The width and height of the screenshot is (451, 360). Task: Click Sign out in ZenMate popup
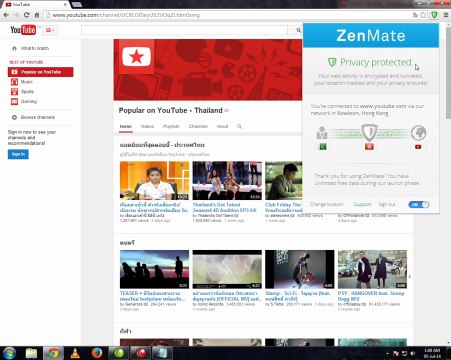tap(387, 204)
